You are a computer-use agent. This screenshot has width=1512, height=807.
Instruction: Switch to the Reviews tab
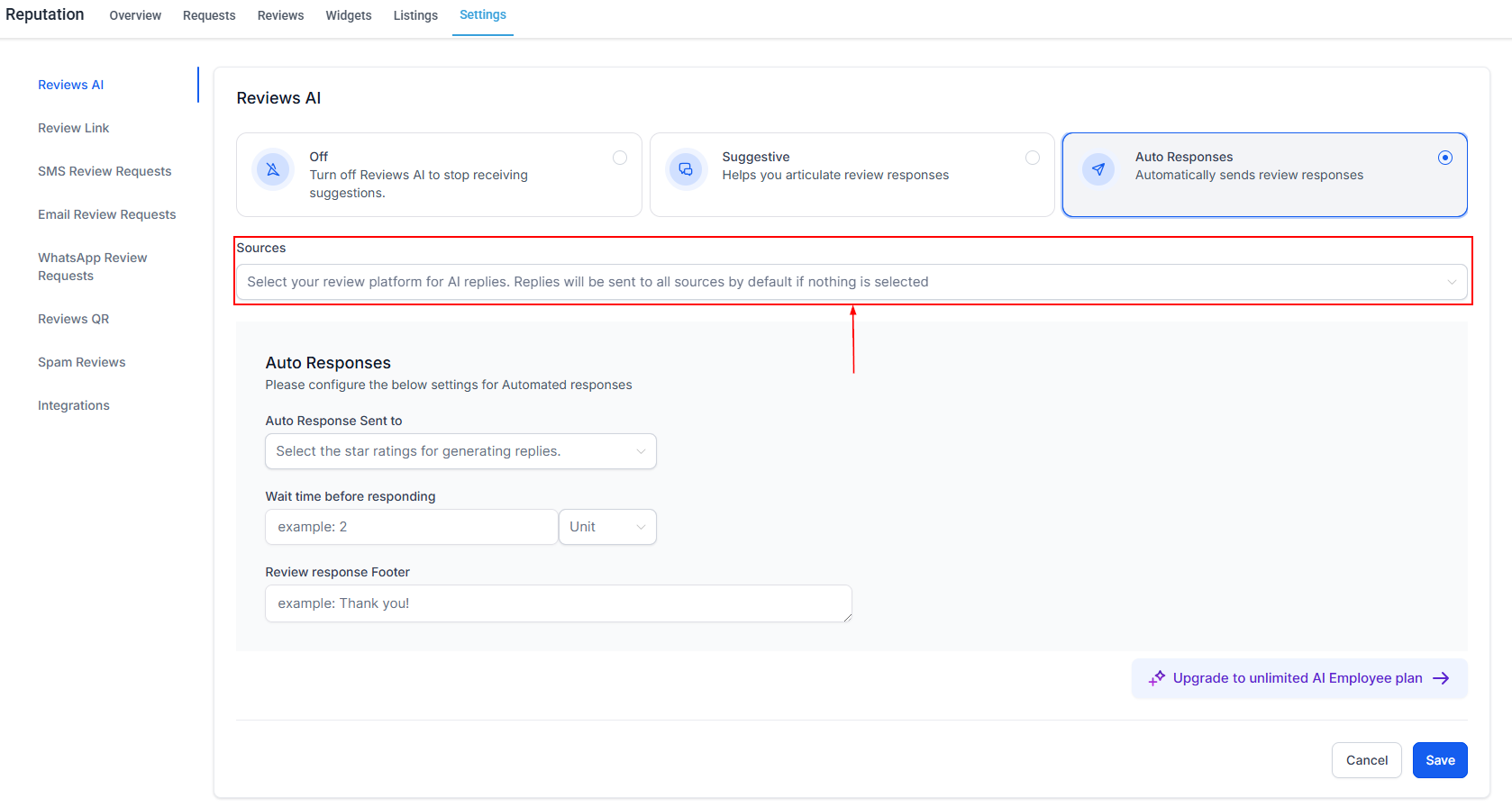click(x=280, y=15)
